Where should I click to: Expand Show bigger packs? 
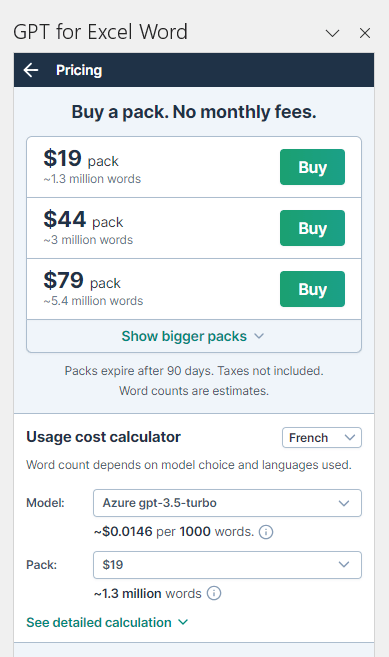194,336
